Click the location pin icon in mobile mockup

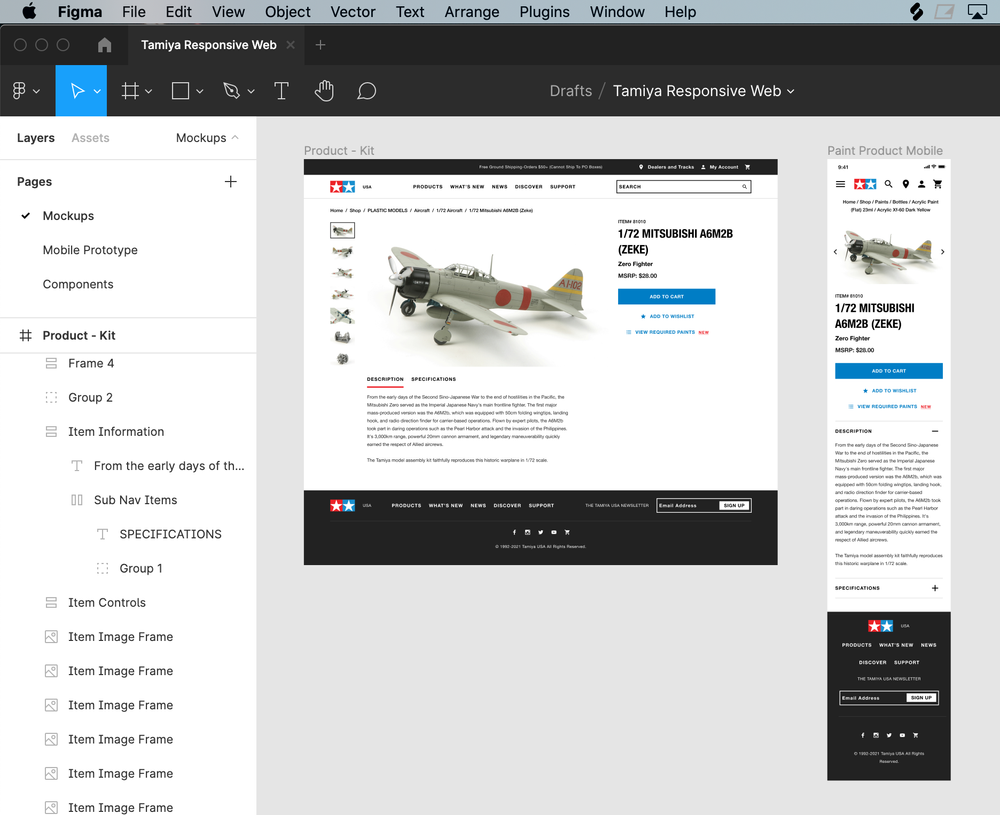[x=906, y=184]
